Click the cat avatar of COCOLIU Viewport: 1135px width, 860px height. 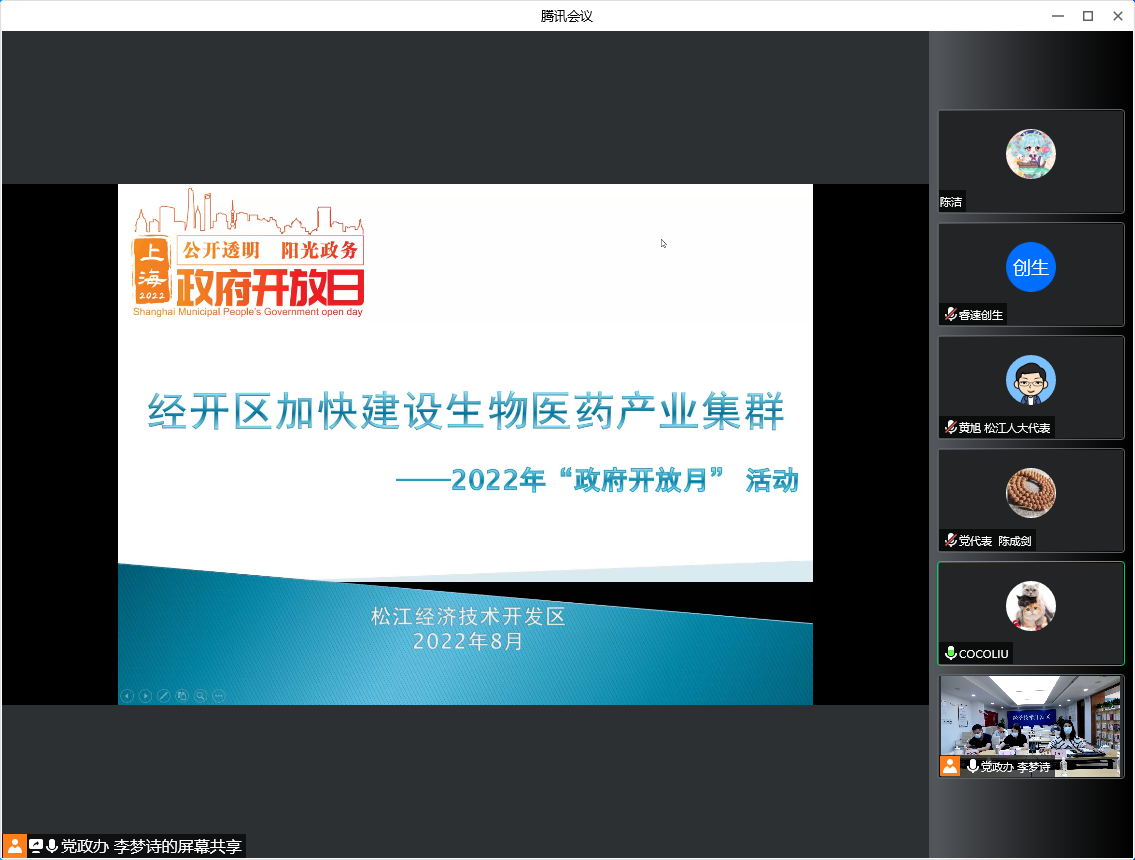pos(1030,606)
